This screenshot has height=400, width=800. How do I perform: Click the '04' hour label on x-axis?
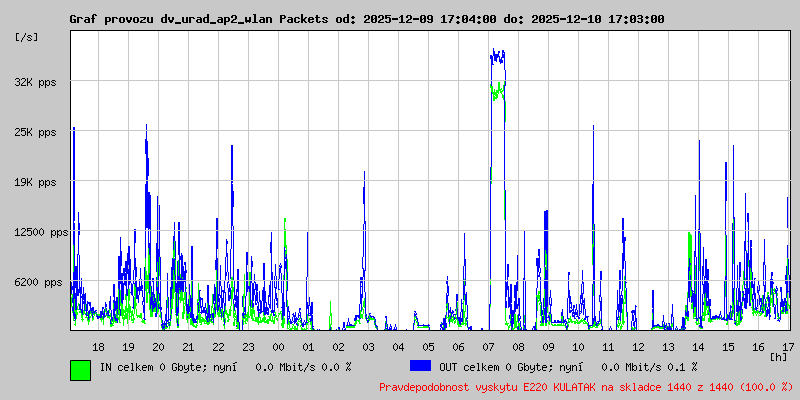(398, 347)
